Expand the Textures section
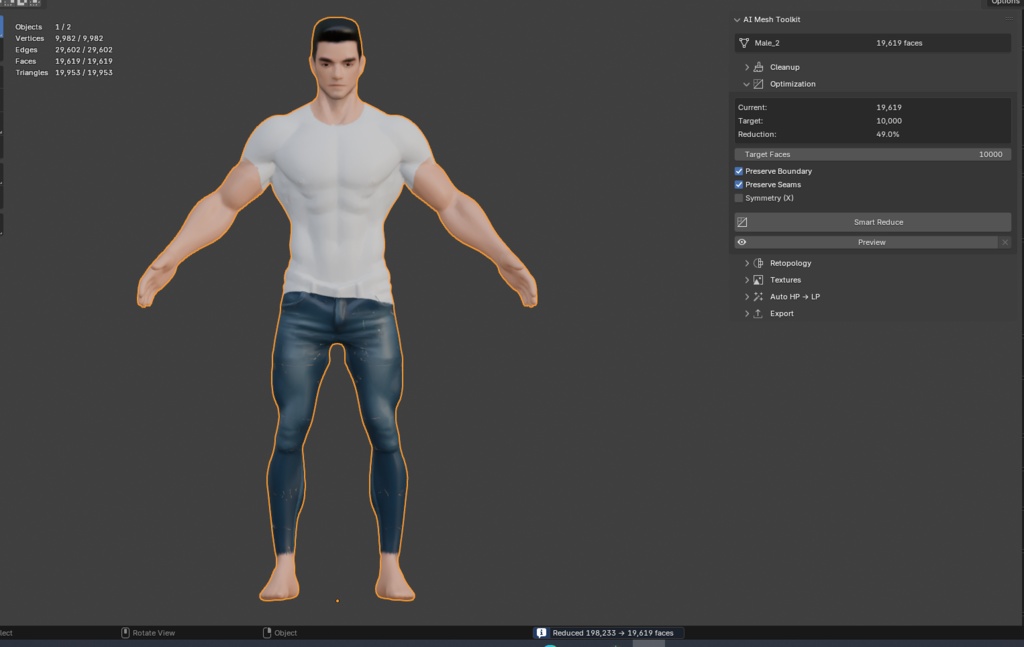The height and width of the screenshot is (647, 1024). point(747,280)
